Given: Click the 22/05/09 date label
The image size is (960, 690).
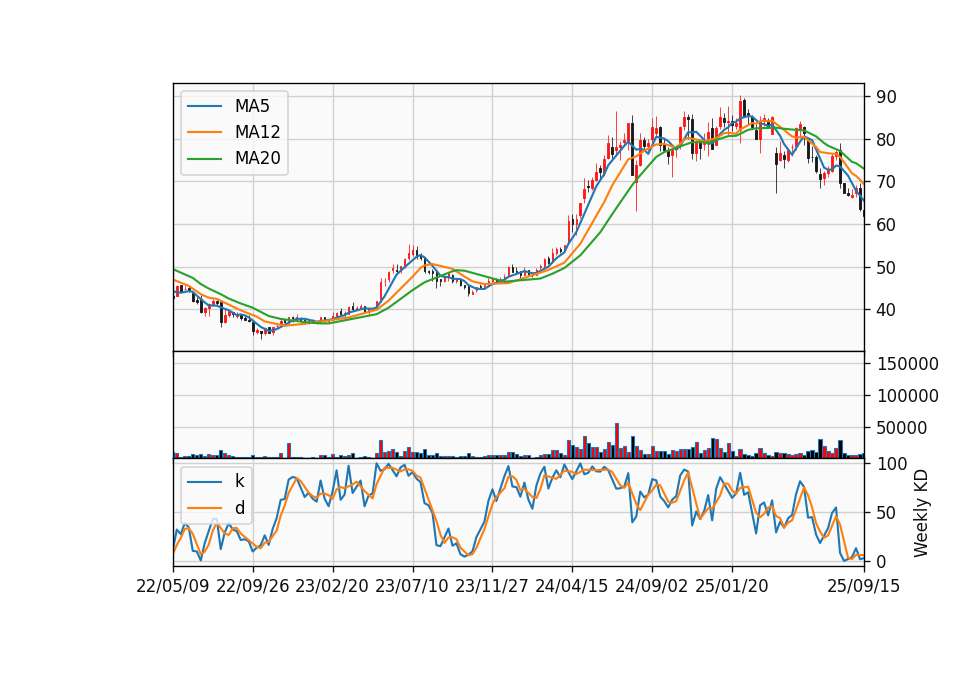Looking at the screenshot, I should tap(173, 586).
